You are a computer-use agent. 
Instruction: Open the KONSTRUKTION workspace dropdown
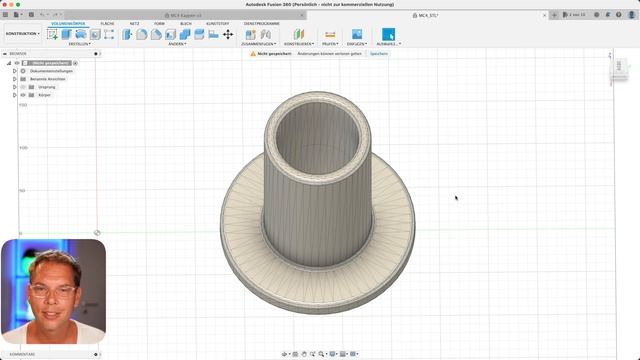coord(22,33)
